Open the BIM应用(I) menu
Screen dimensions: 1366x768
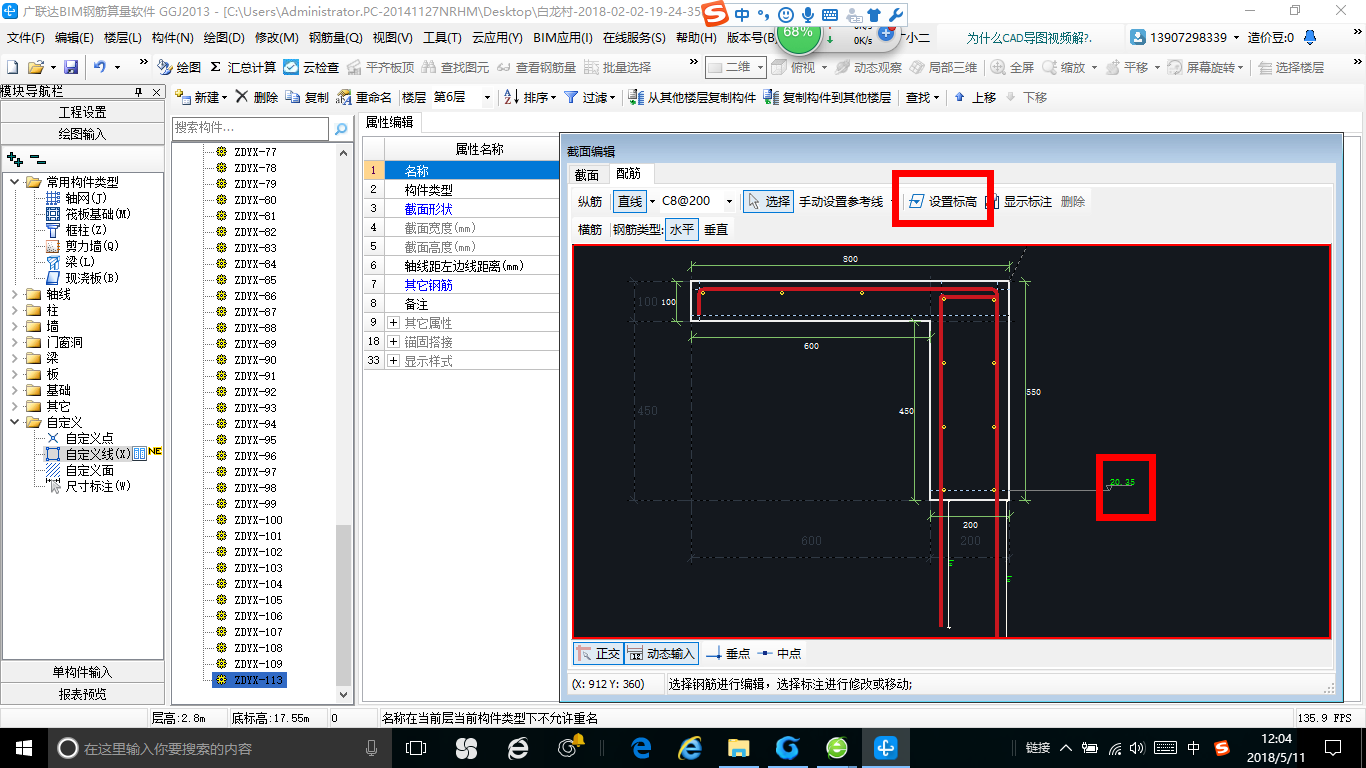(x=562, y=38)
